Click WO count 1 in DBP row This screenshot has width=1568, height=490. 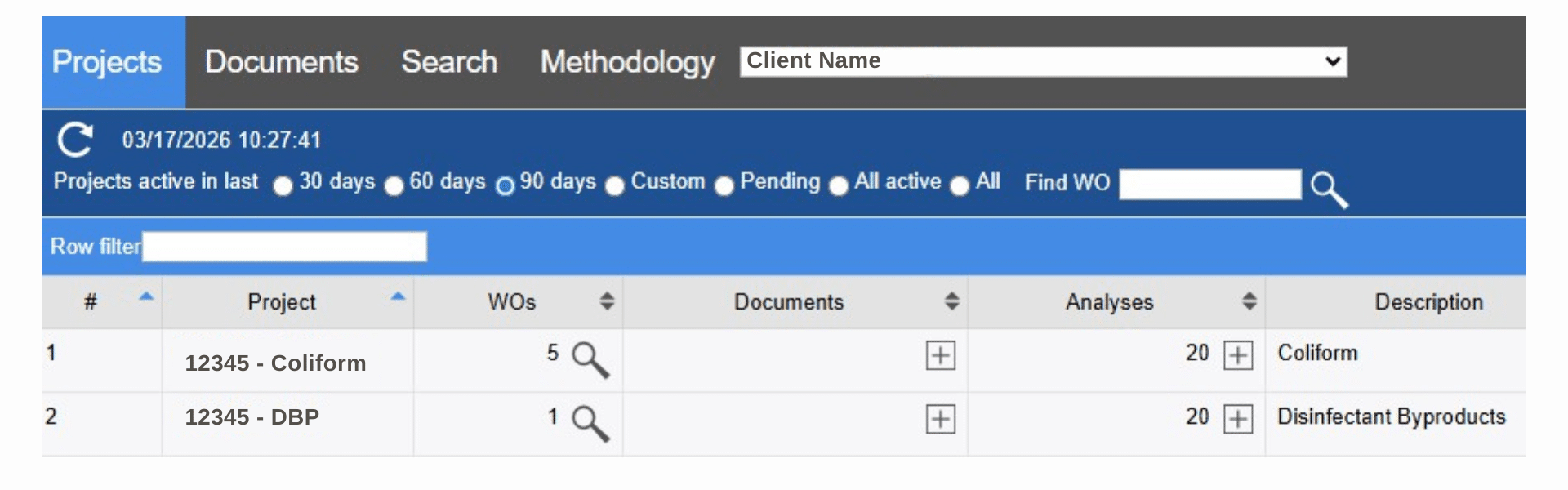point(553,416)
